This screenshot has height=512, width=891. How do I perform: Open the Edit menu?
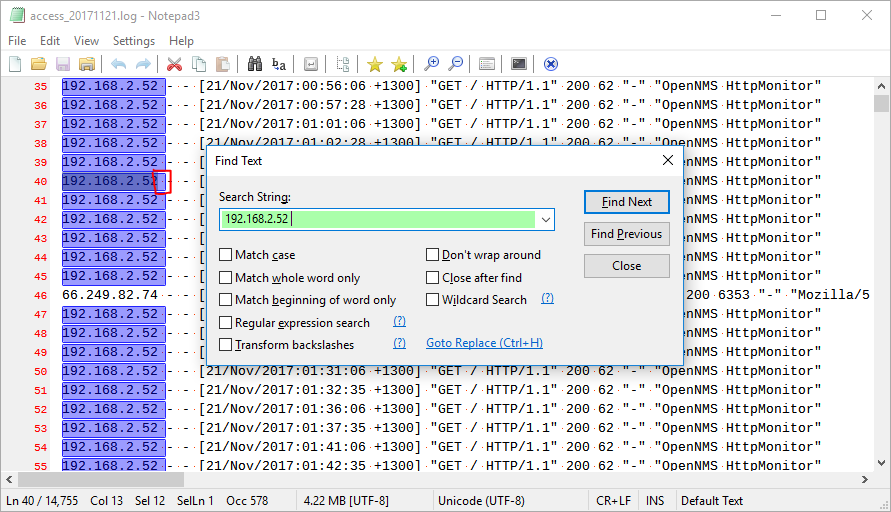point(50,41)
